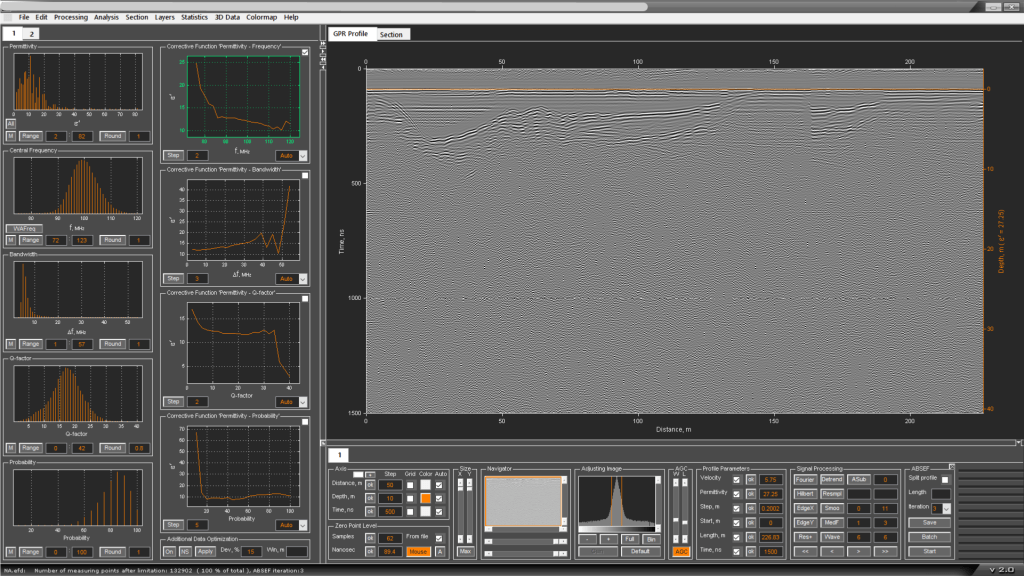Apply the Hilbert transform button
The height and width of the screenshot is (576, 1024).
point(805,494)
